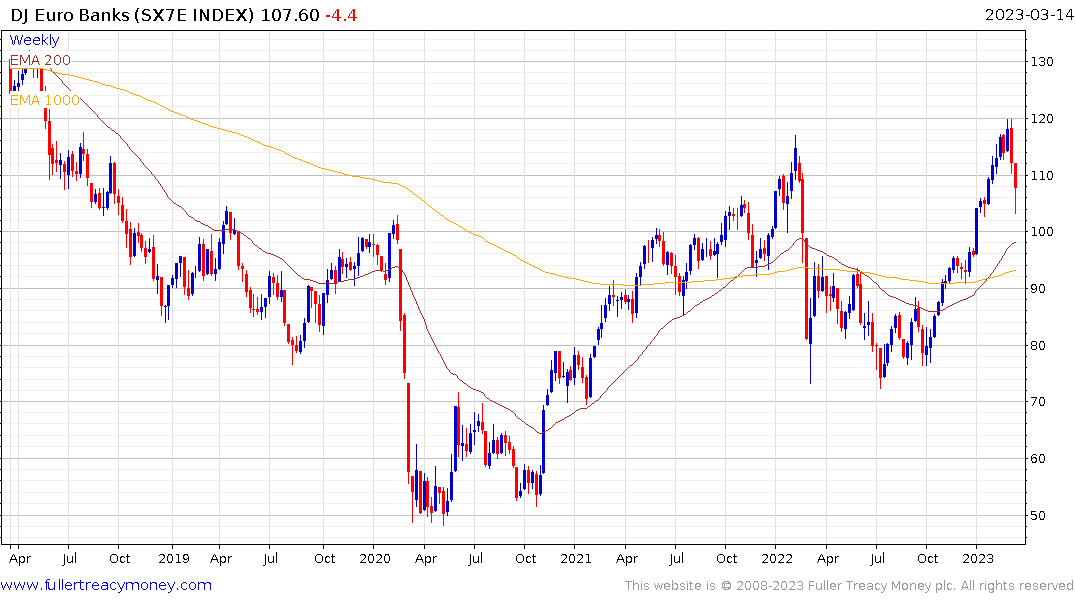Click the copyright notice Fuller Treacy Money plc

[849, 586]
